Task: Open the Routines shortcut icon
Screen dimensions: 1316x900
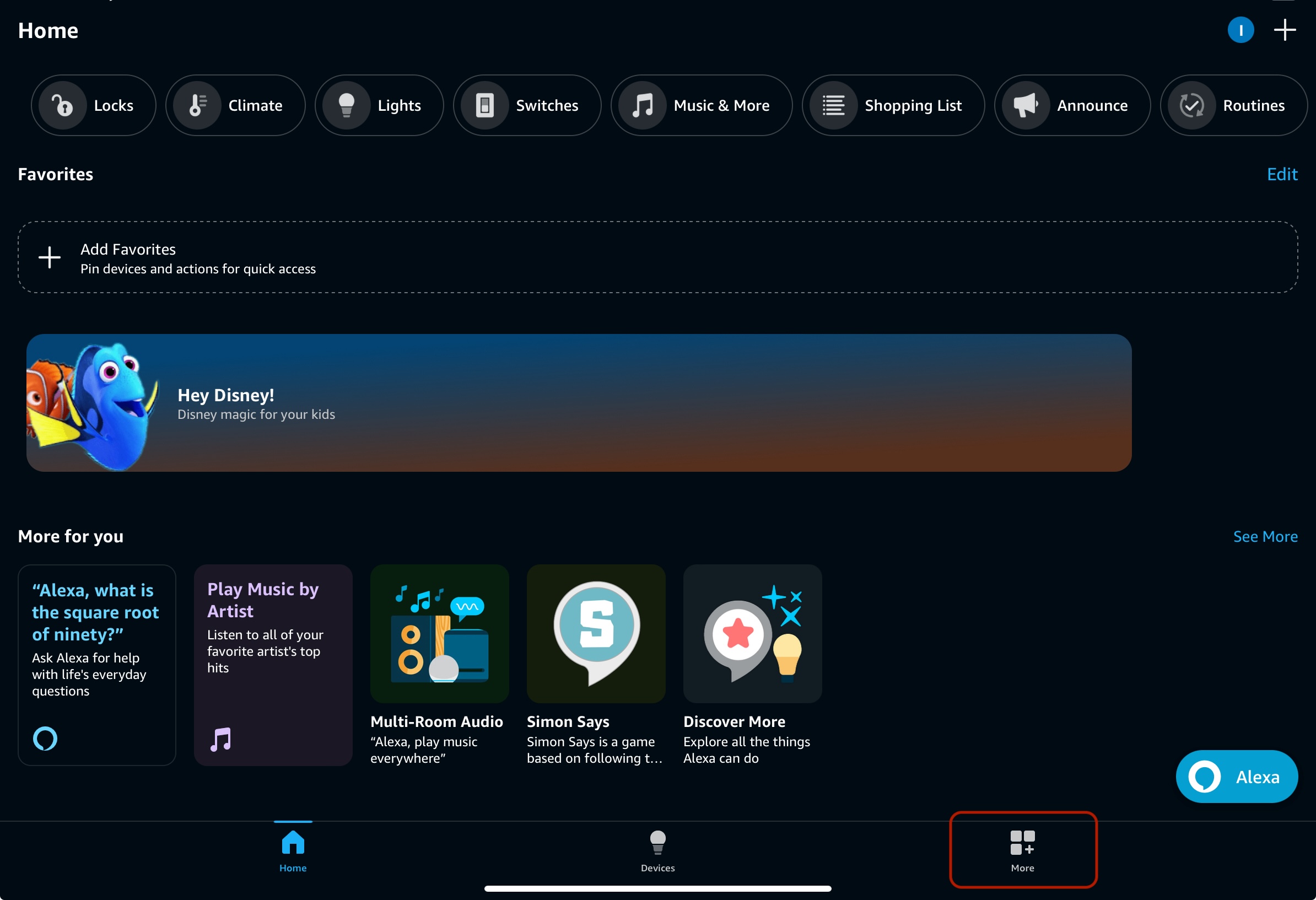Action: (x=1192, y=105)
